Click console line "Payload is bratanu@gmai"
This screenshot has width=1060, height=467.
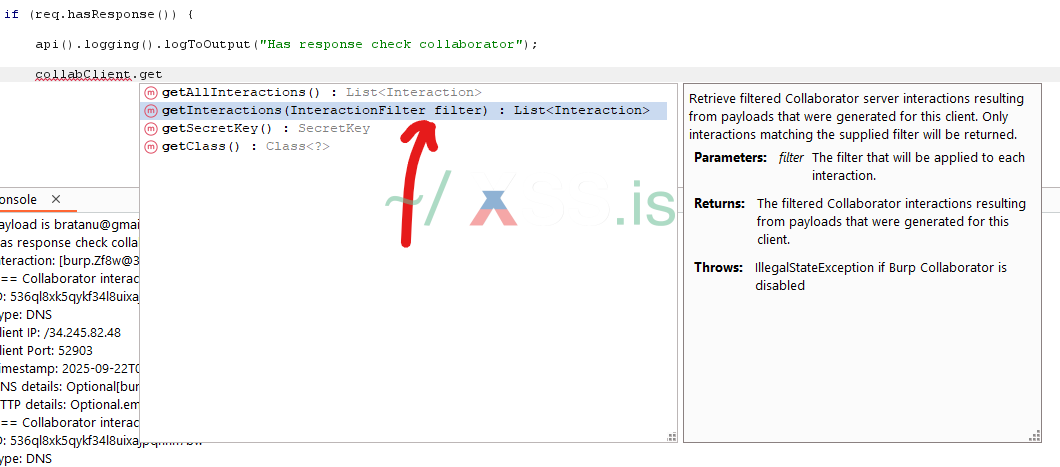point(70,224)
